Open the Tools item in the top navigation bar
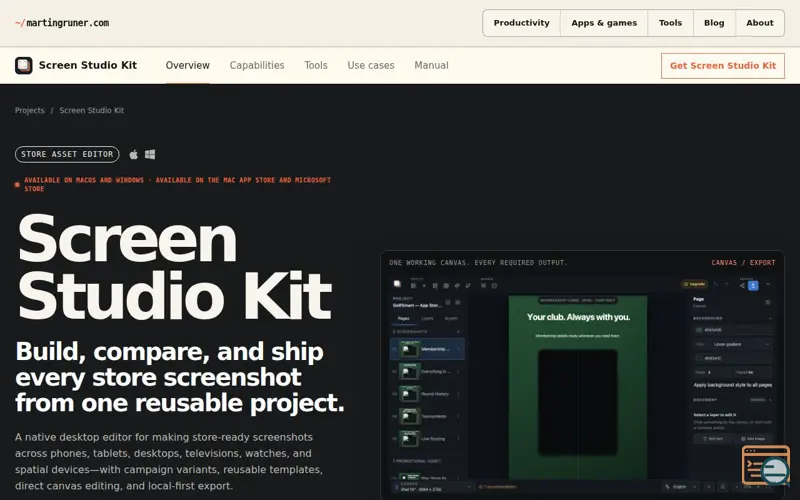This screenshot has height=500, width=800. point(670,23)
